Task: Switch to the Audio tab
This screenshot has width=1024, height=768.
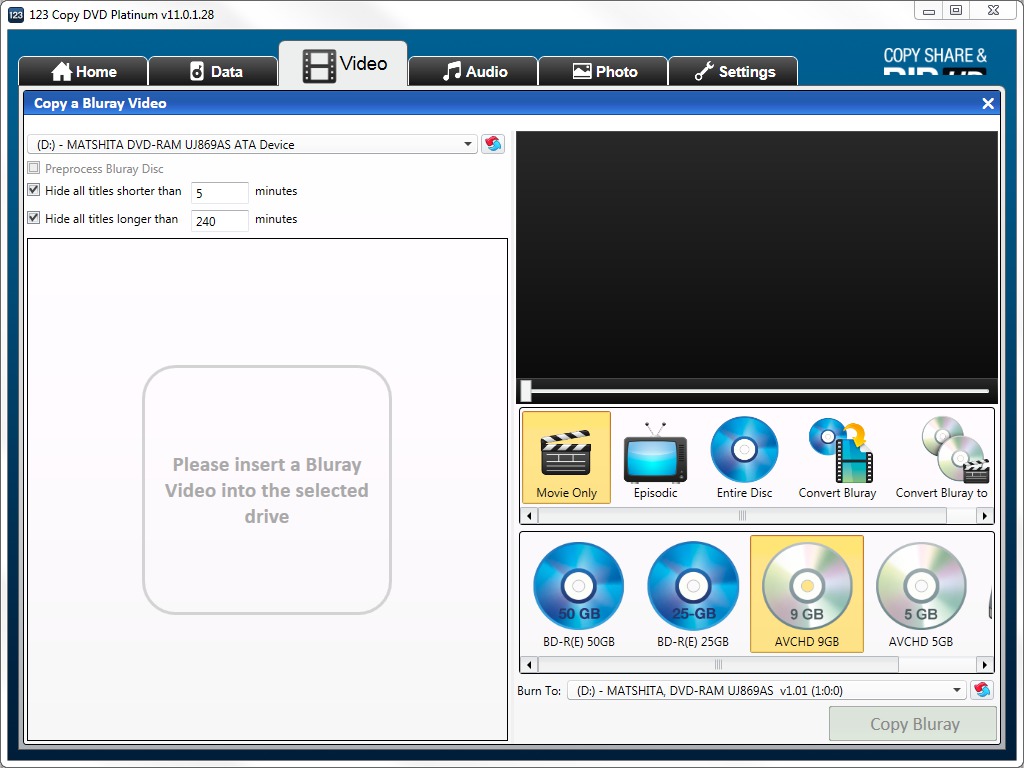Action: 473,71
